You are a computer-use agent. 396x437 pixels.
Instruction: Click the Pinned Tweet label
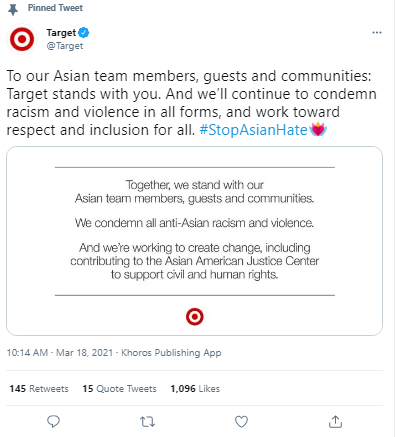pos(55,8)
